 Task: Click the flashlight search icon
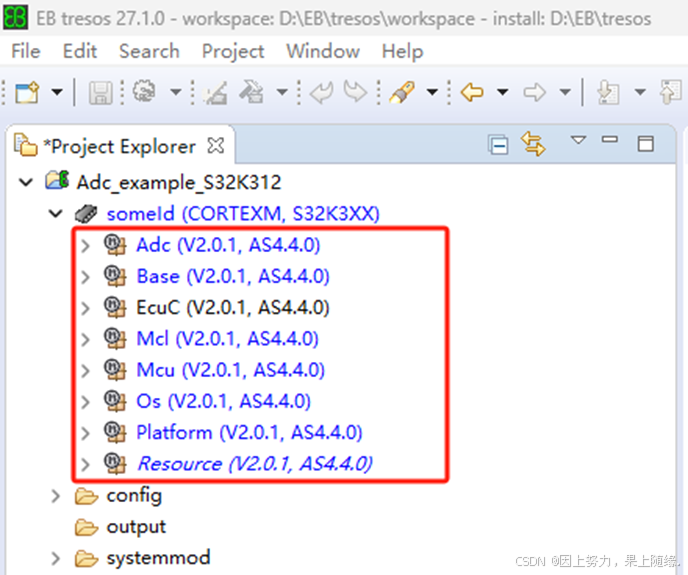(402, 93)
